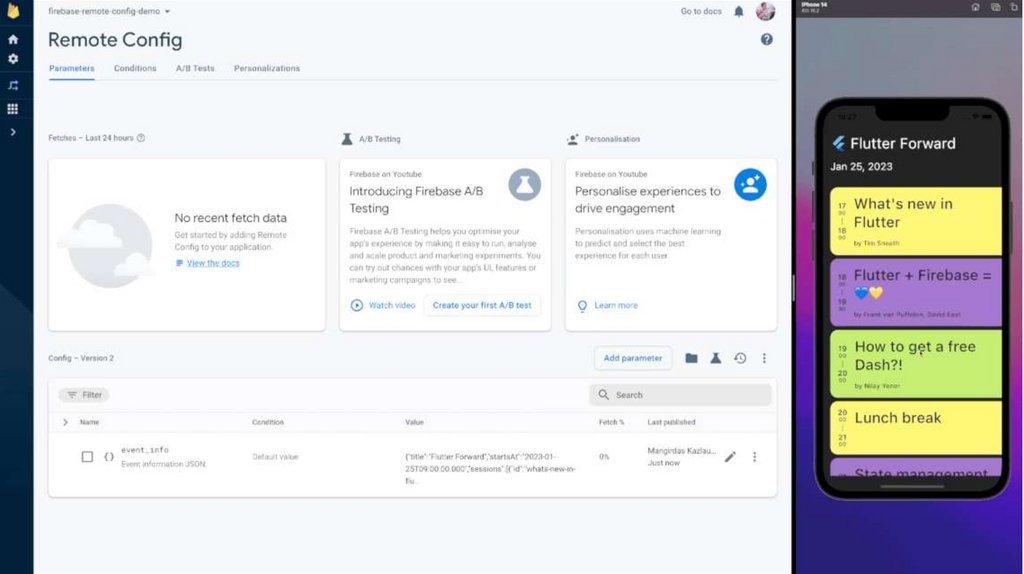Open How to get a free Dash session
This screenshot has height=574, width=1024.
coord(916,364)
